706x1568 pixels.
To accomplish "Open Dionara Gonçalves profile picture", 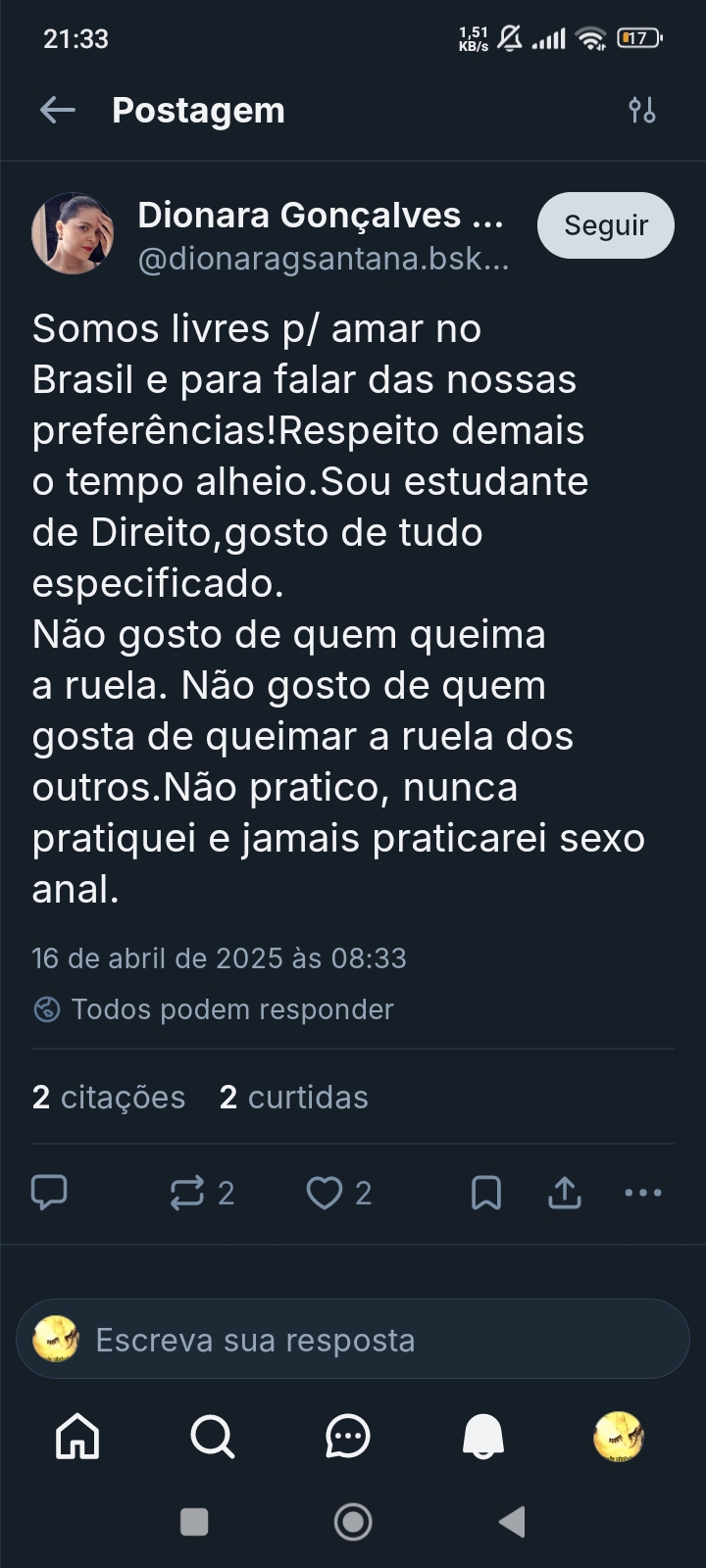I will [73, 233].
